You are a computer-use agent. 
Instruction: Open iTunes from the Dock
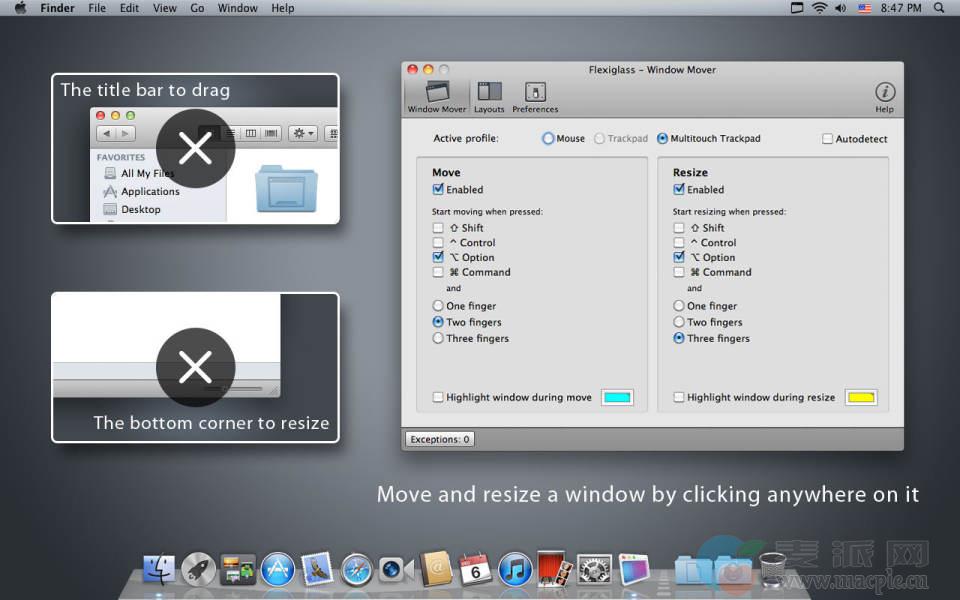click(x=515, y=569)
